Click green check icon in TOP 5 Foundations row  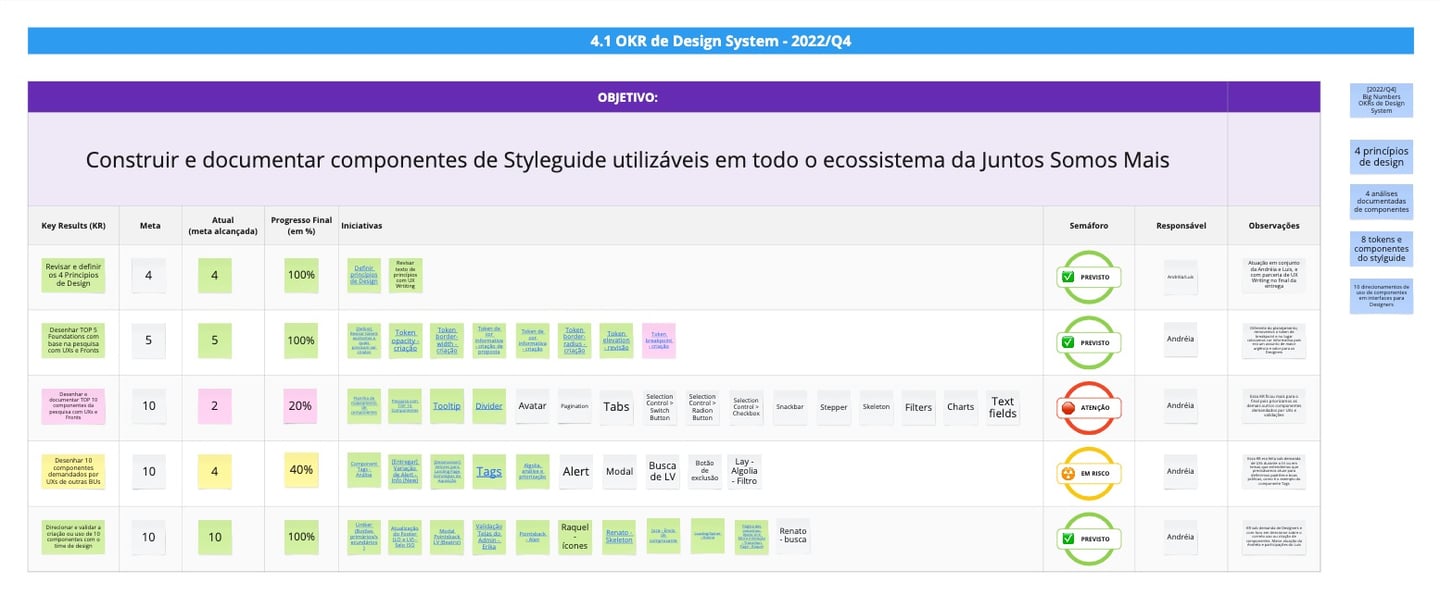(x=1068, y=342)
